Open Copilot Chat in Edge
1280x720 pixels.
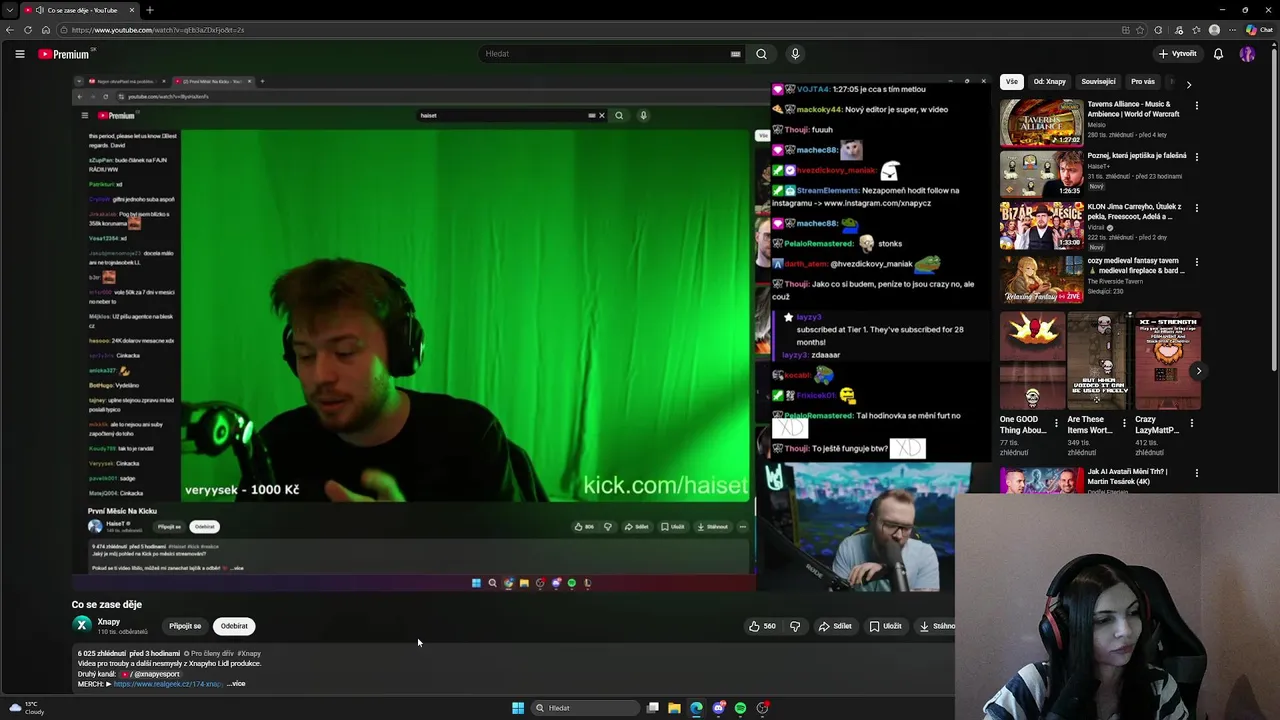pyautogui.click(x=1261, y=30)
